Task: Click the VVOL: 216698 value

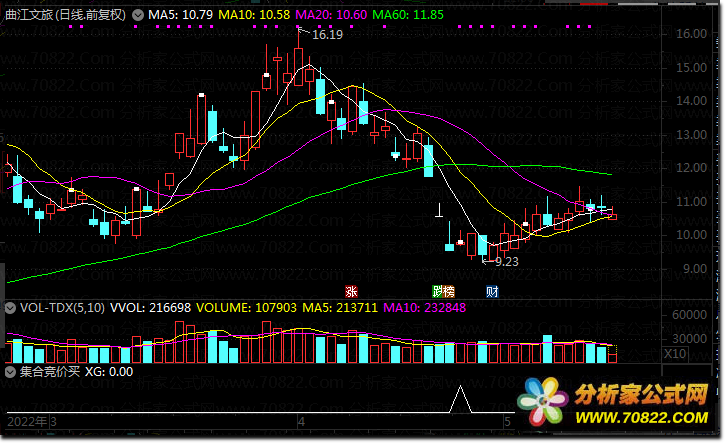Action: click(x=150, y=308)
